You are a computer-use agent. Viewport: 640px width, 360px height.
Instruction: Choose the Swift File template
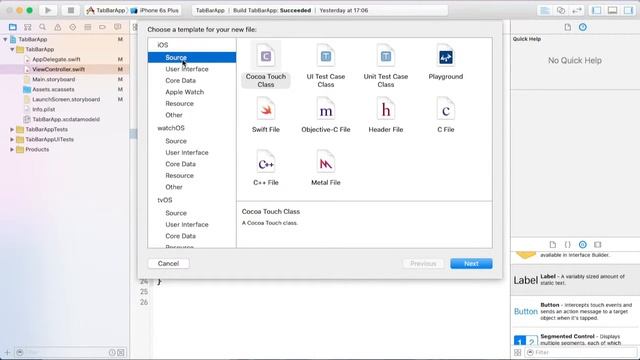(266, 115)
